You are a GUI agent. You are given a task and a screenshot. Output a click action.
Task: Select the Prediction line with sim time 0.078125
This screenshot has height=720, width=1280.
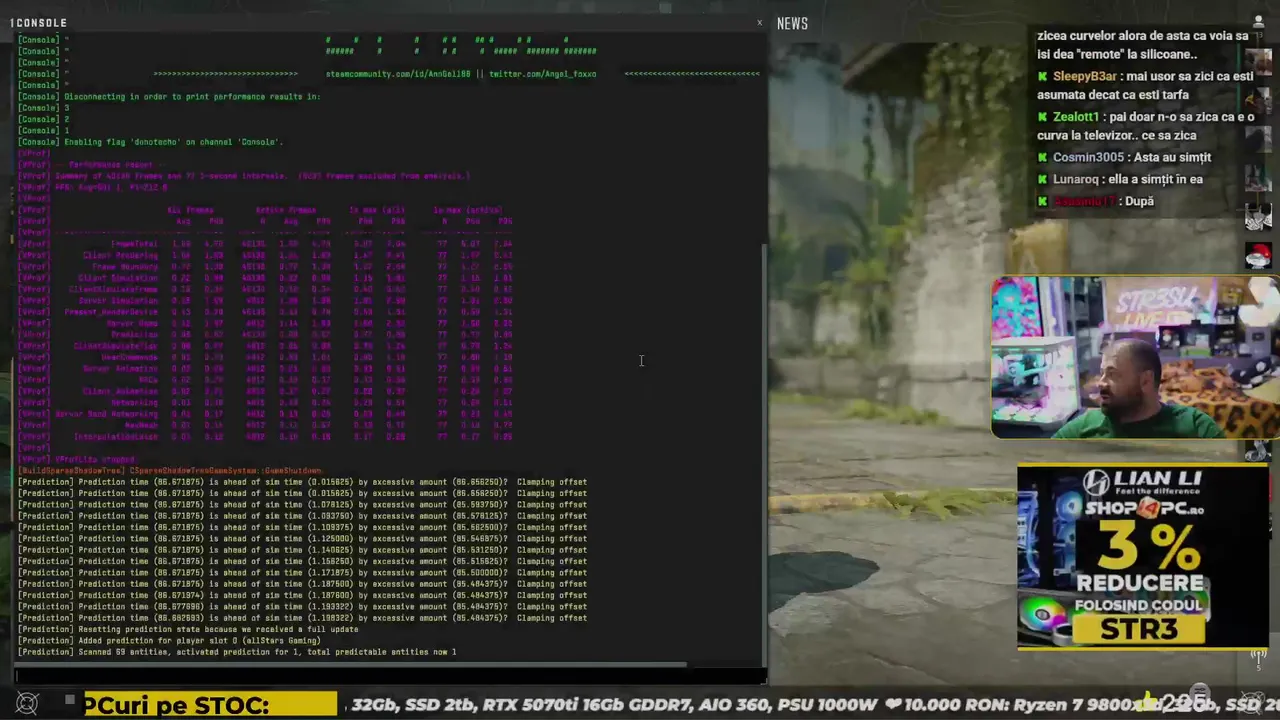click(303, 505)
